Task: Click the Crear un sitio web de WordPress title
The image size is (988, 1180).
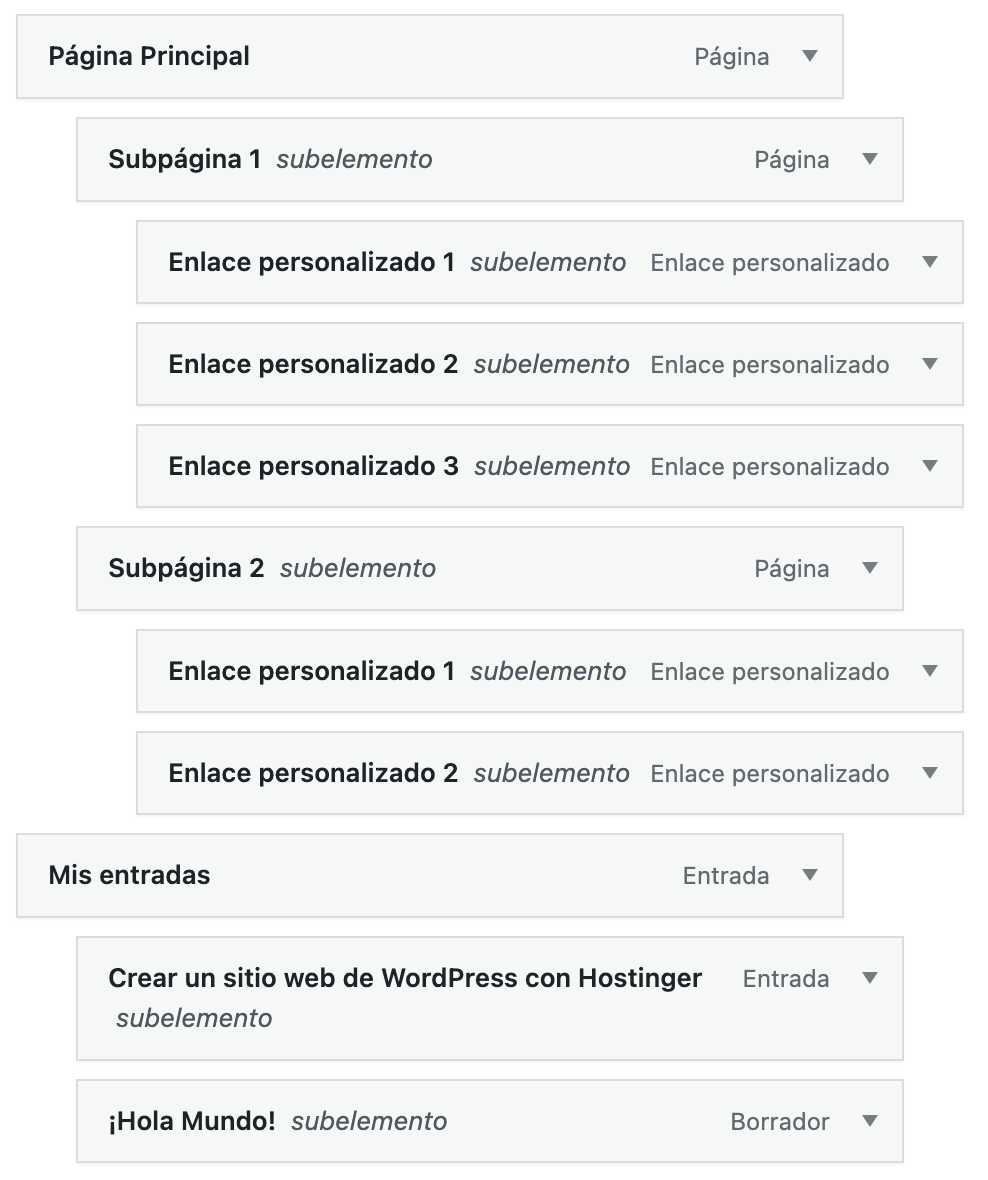Action: point(404,978)
